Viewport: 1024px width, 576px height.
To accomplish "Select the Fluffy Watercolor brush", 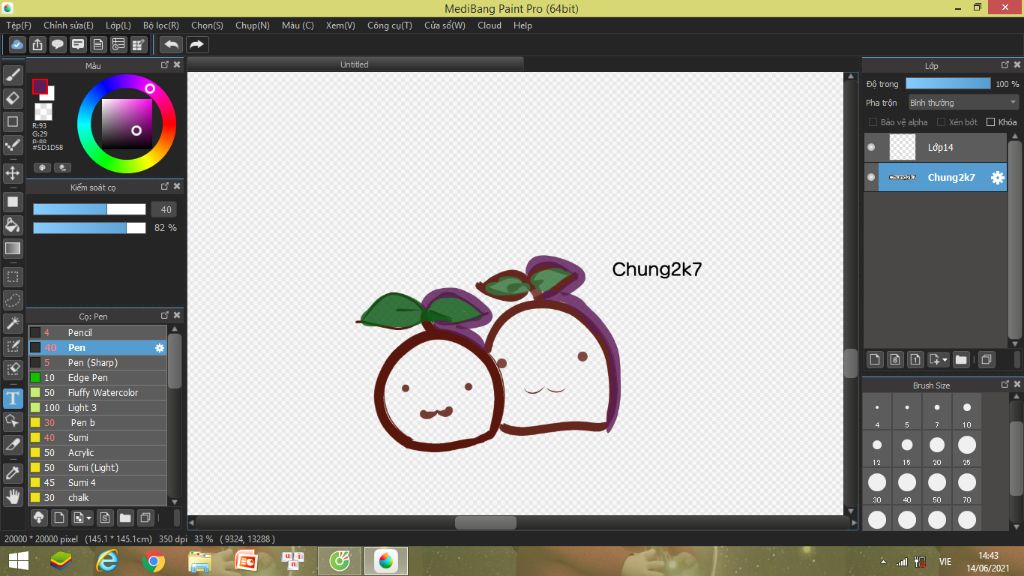I will [x=97, y=392].
